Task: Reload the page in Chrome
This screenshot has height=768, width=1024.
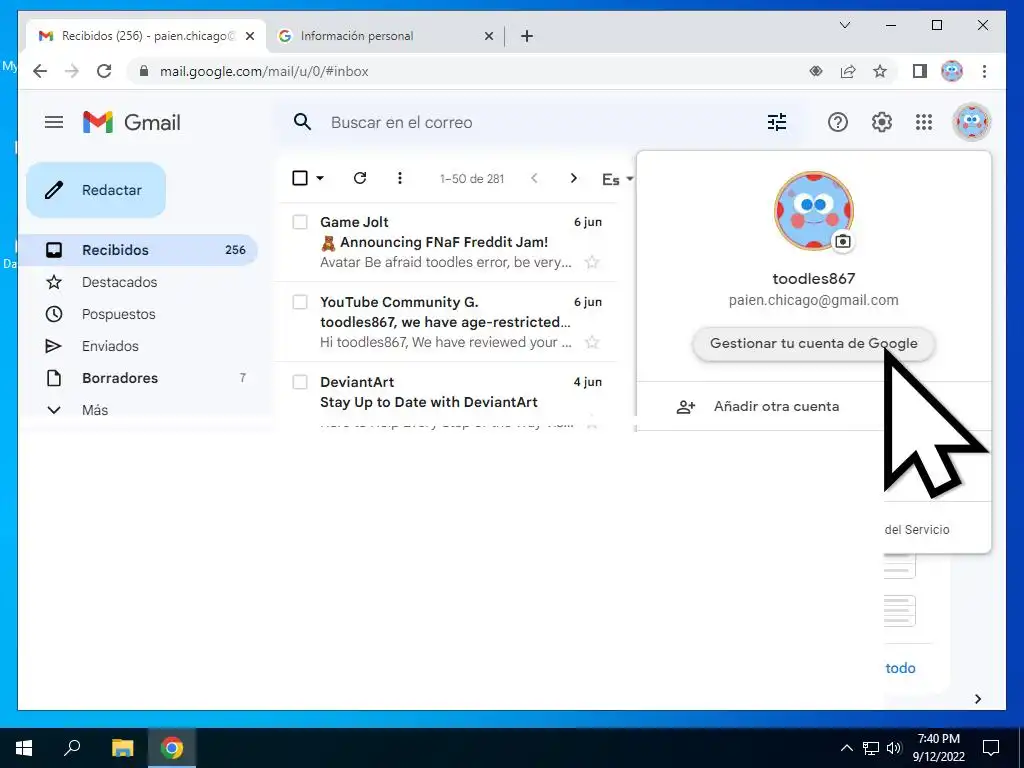Action: point(104,71)
